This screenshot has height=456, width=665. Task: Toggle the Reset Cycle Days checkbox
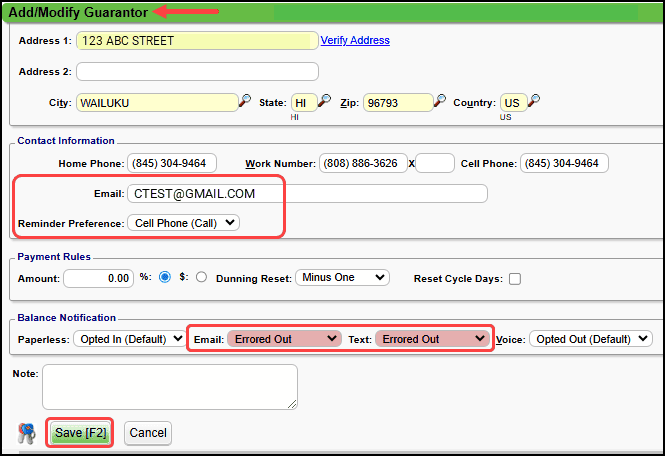point(515,279)
